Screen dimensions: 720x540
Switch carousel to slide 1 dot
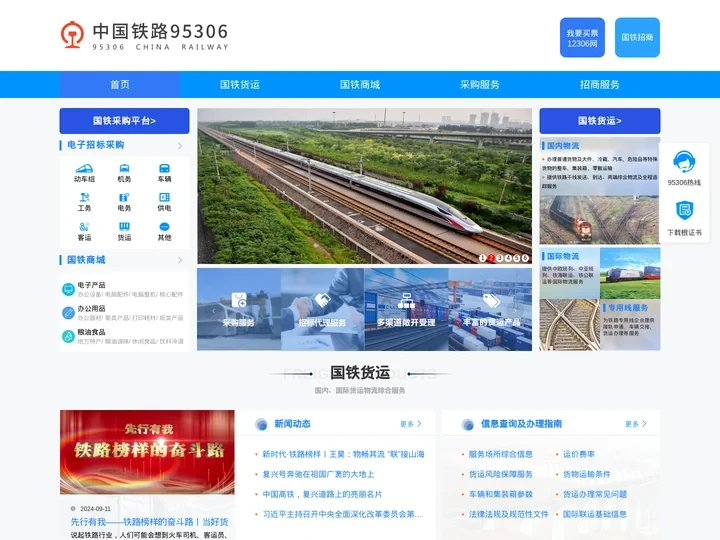tap(483, 258)
